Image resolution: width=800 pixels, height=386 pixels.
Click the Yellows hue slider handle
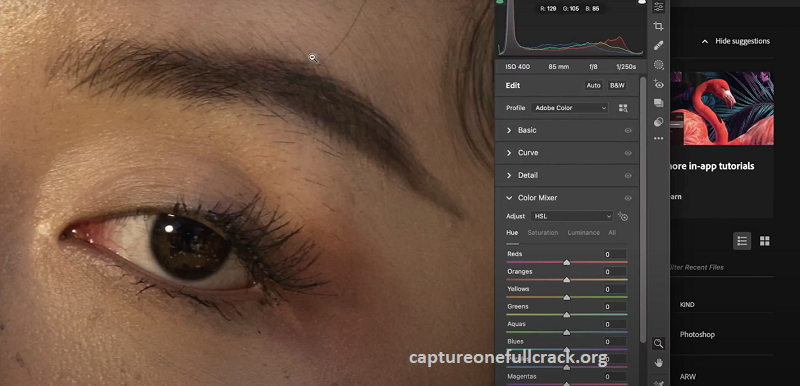566,297
